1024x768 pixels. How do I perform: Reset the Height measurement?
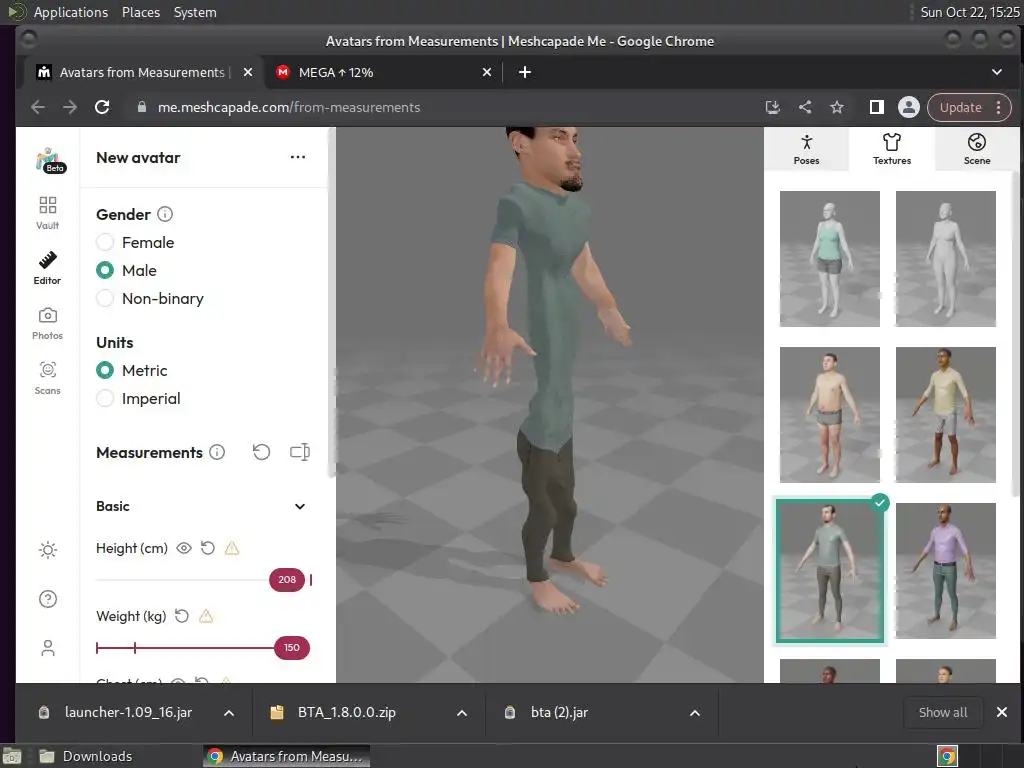208,548
